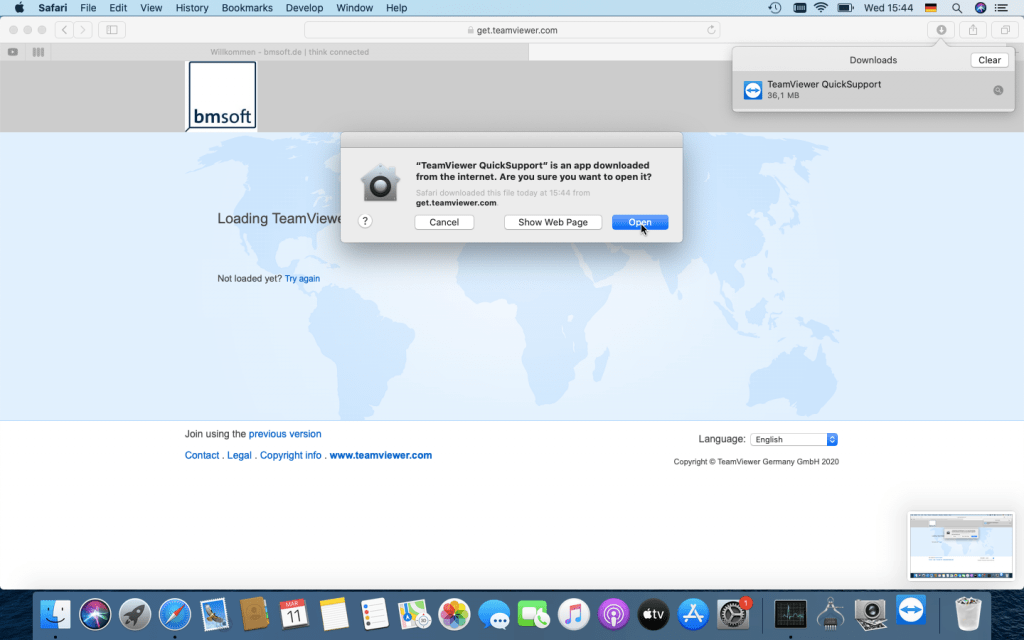Open Launchpad from the Dock
Screen dimensions: 1024x640
tap(135, 615)
